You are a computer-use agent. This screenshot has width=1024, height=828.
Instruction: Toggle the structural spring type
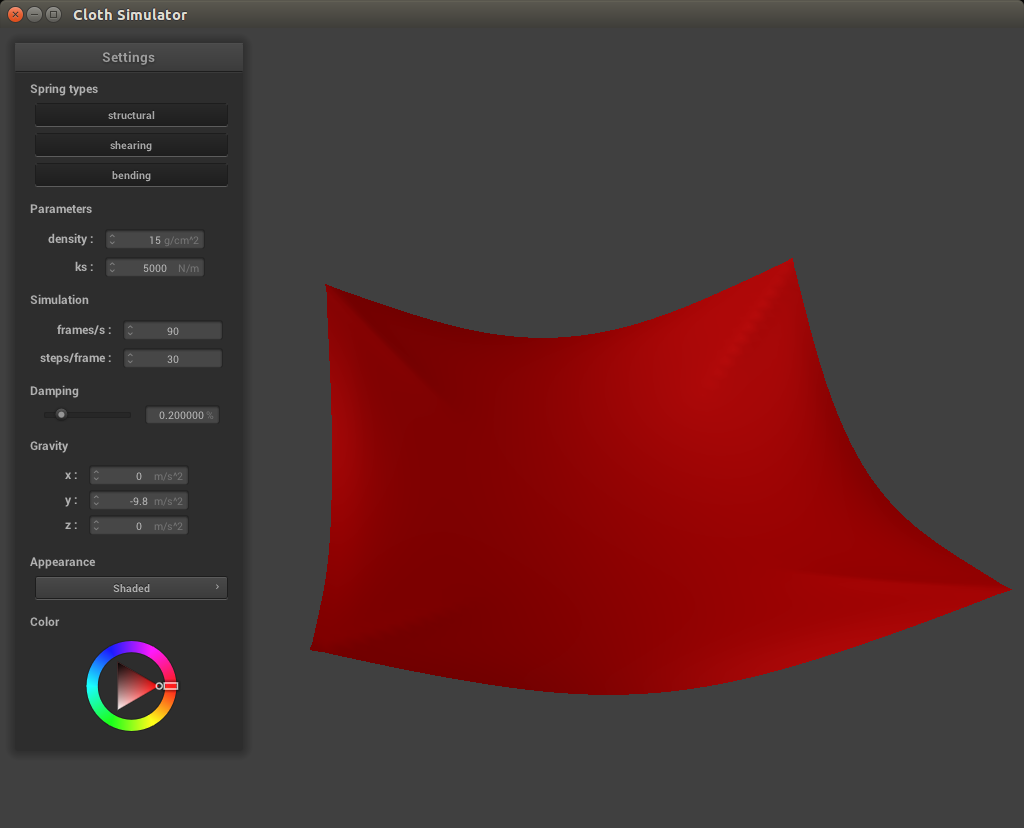(131, 115)
